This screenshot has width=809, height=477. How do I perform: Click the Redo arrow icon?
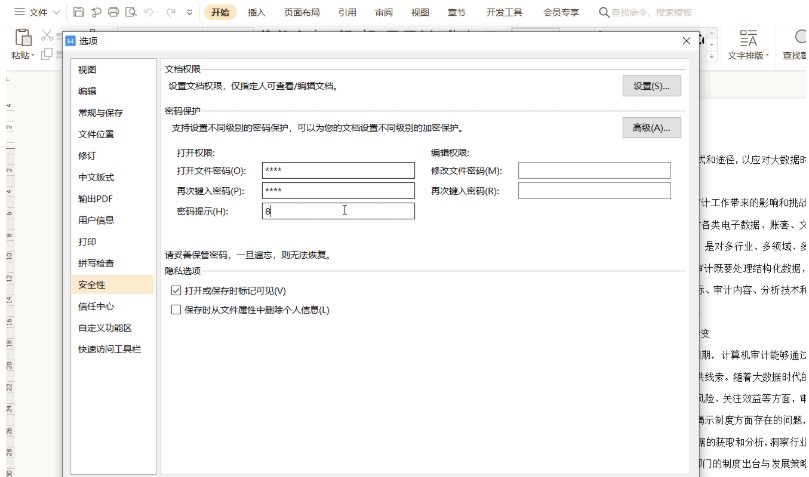click(x=173, y=12)
